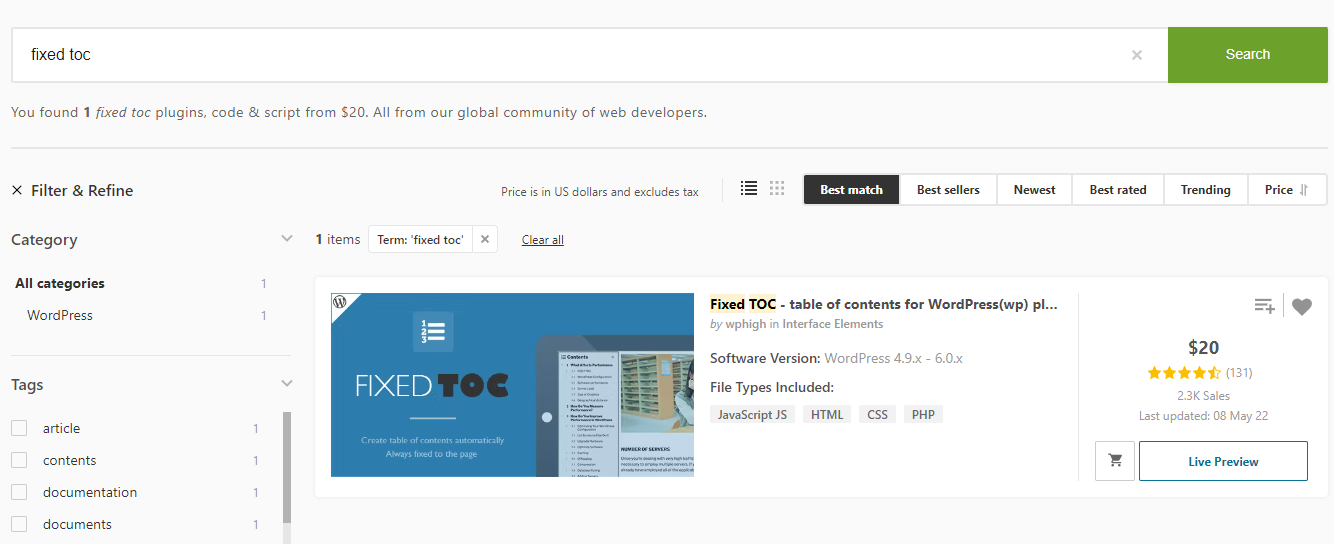Click the star rating of the item
The width and height of the screenshot is (1334, 544).
coord(1184,373)
